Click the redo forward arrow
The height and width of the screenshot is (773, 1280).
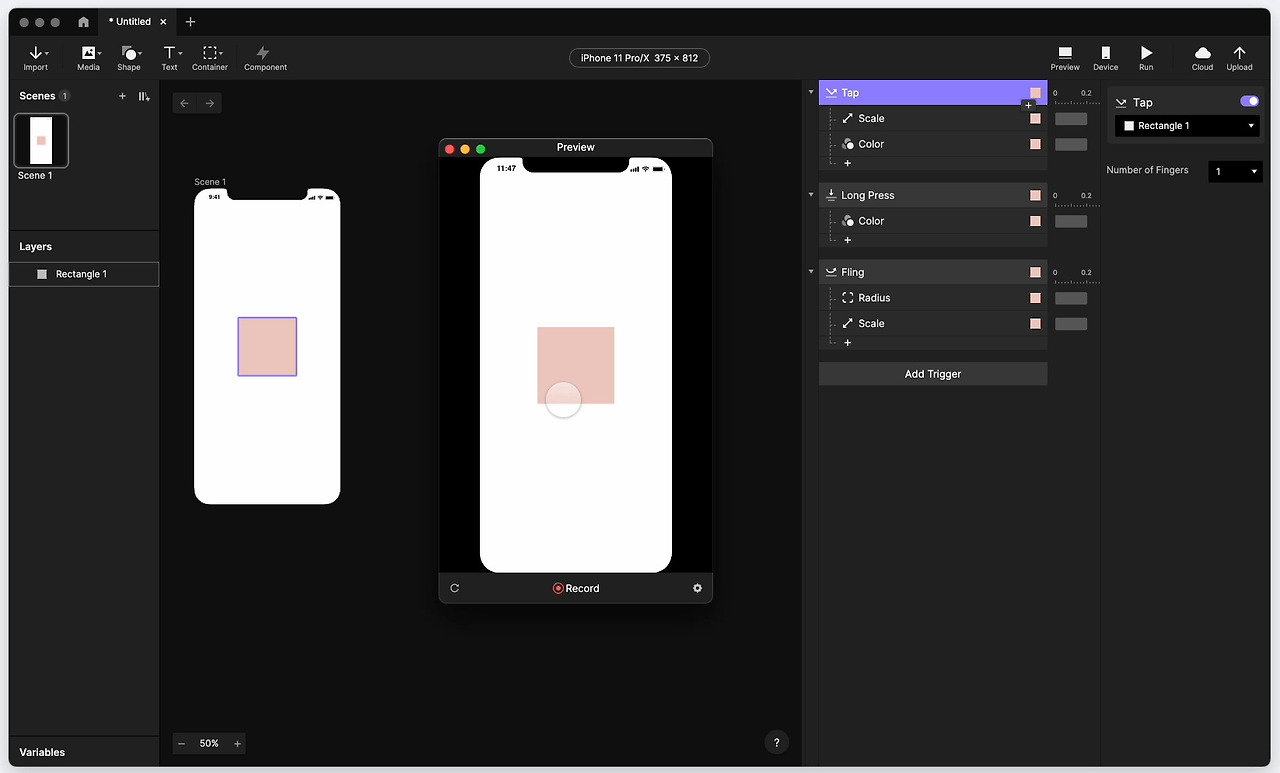tap(209, 103)
